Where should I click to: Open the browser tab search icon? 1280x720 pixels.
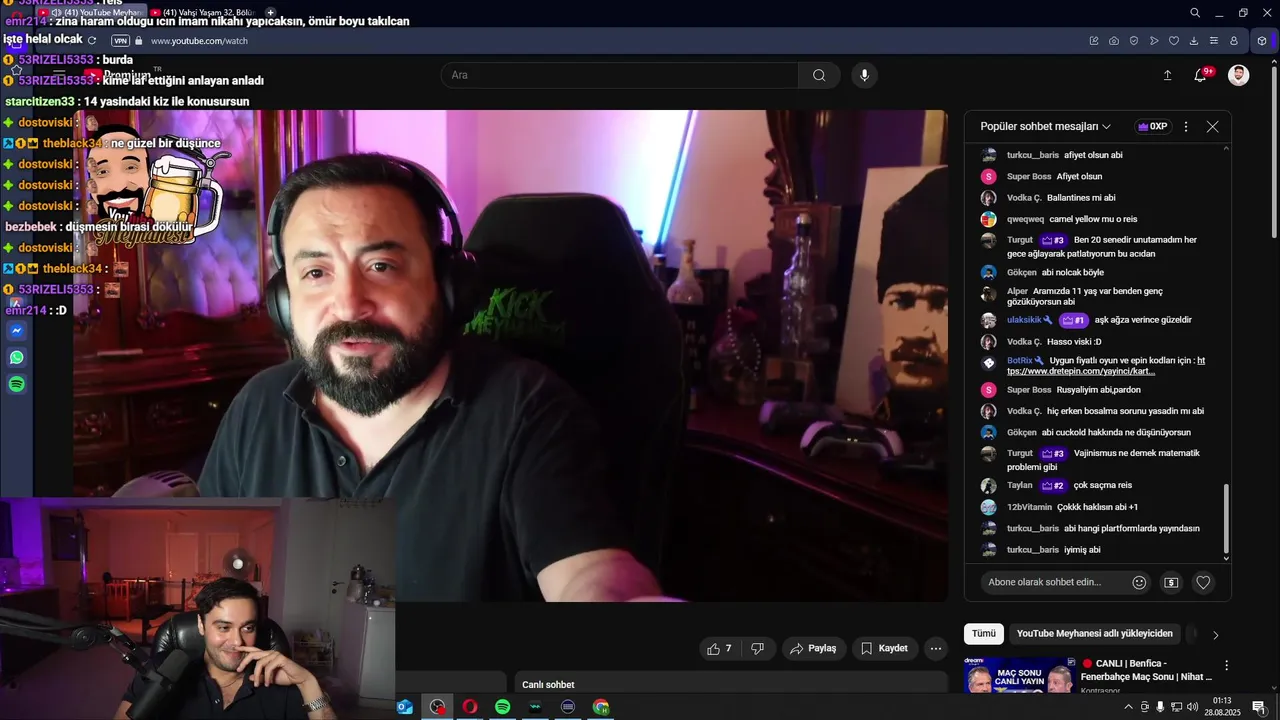coord(1195,13)
